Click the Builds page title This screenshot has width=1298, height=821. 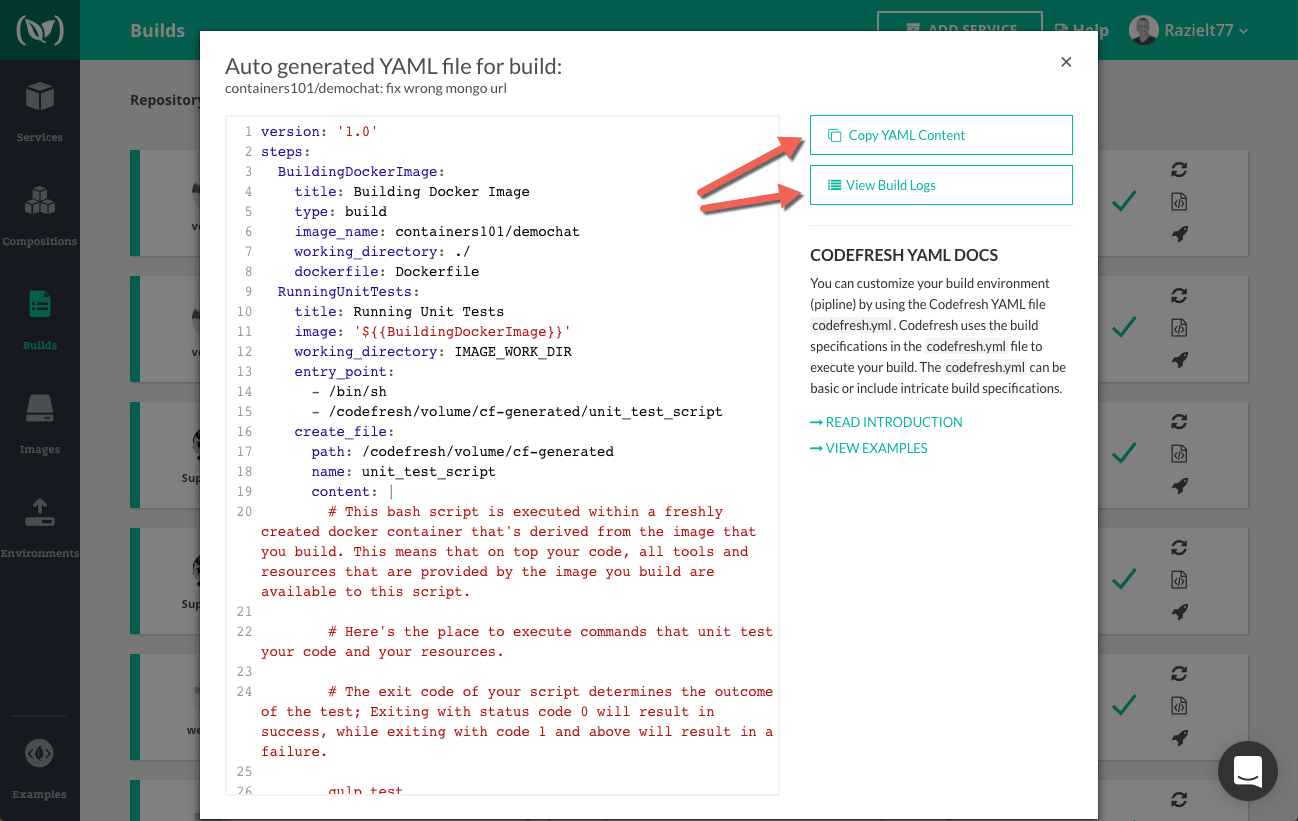158,30
